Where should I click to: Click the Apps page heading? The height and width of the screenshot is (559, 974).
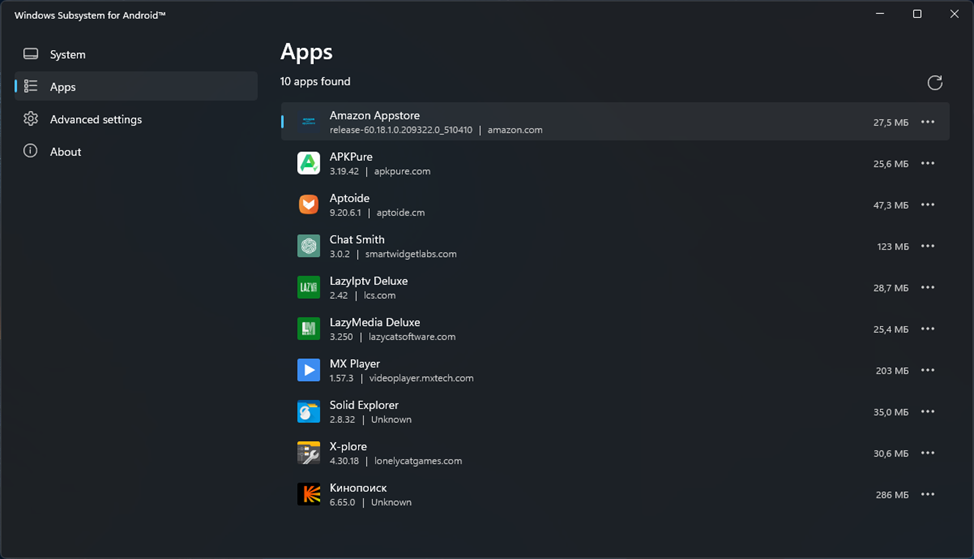tap(306, 52)
